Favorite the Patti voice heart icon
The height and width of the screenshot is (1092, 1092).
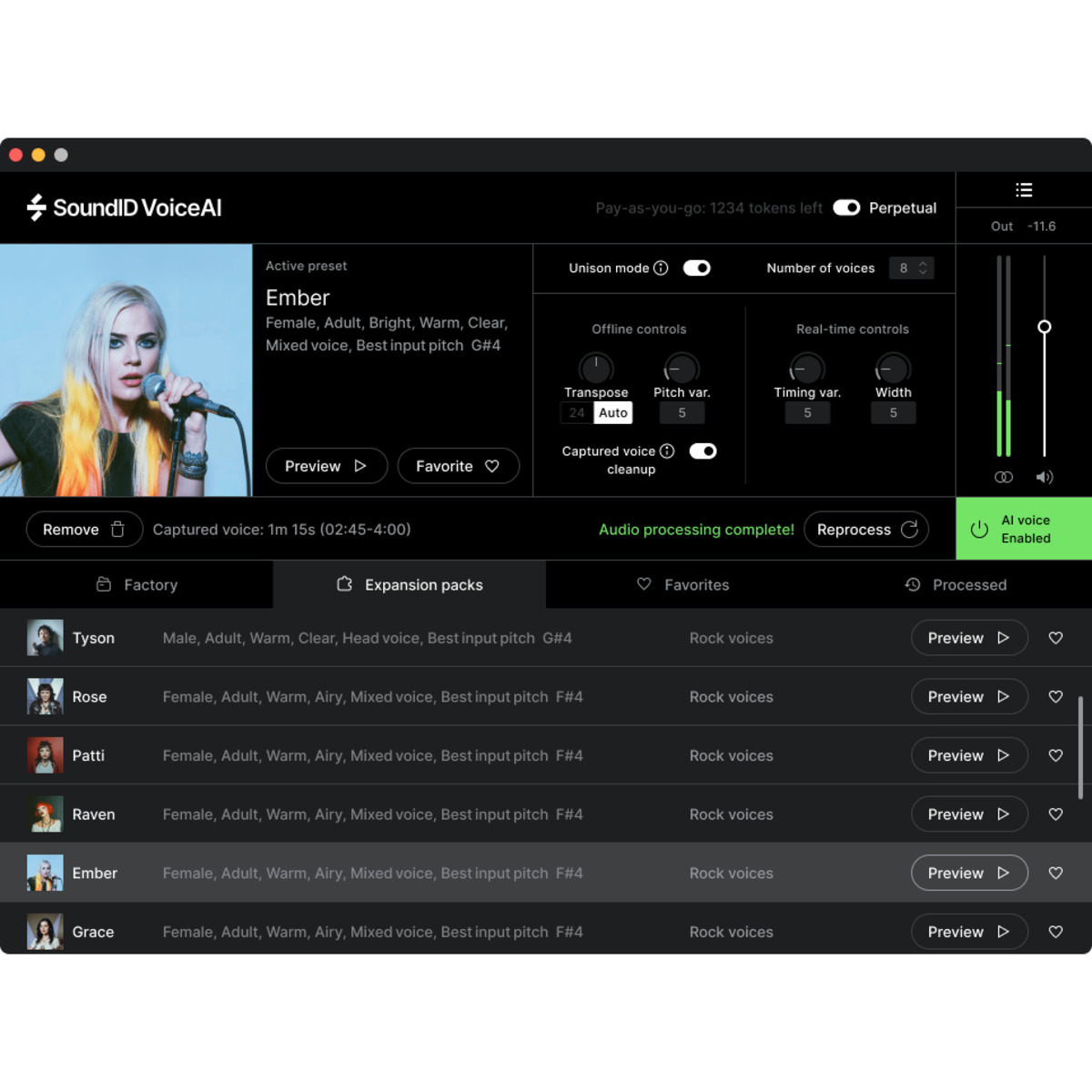[1056, 755]
